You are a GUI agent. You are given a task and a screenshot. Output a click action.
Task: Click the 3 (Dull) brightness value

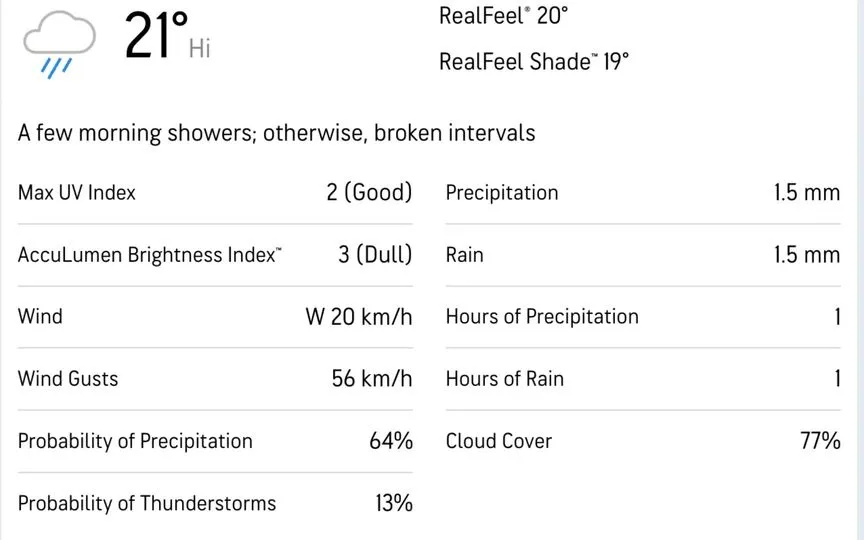375,255
